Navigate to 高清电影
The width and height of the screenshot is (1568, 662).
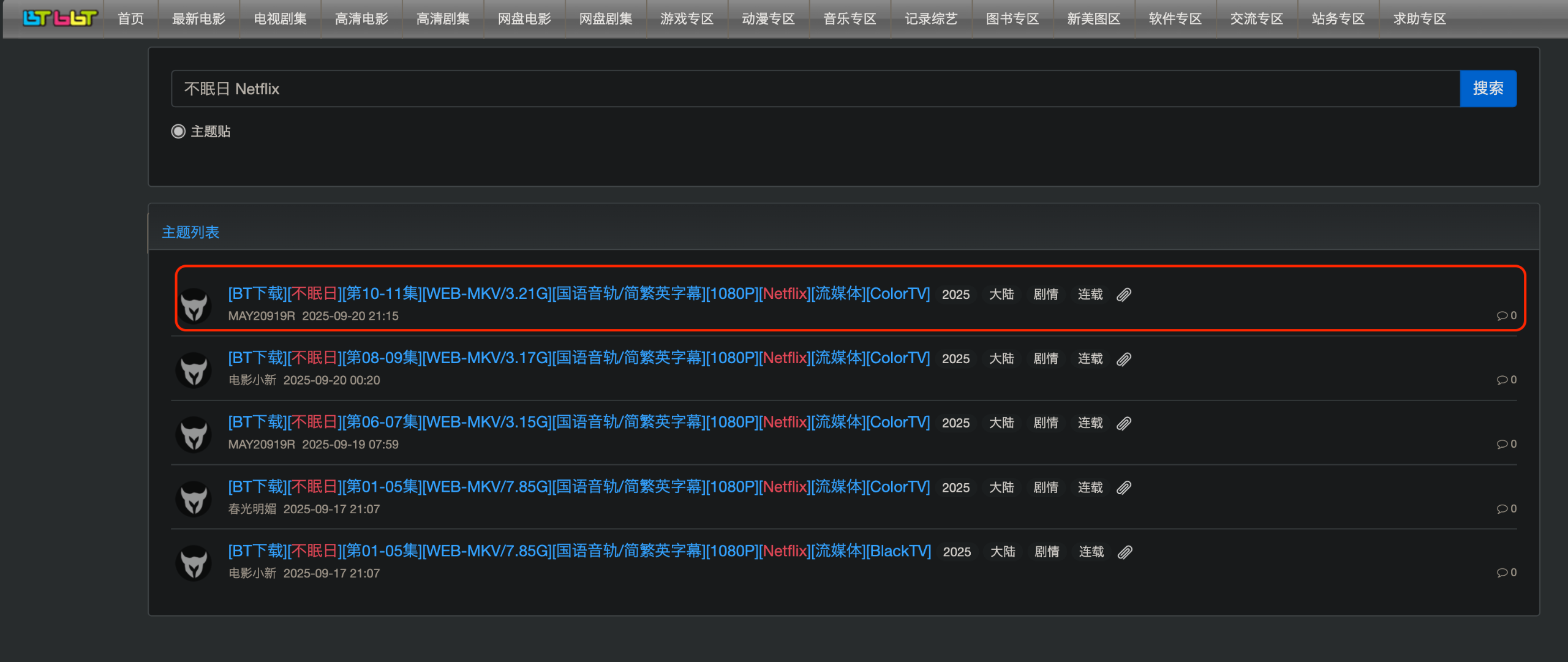(x=362, y=19)
